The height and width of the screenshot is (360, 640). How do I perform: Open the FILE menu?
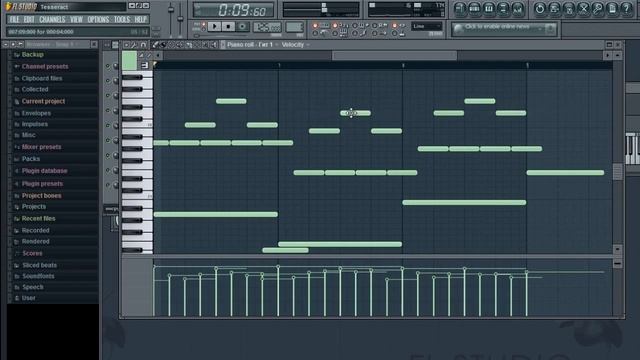coord(14,20)
